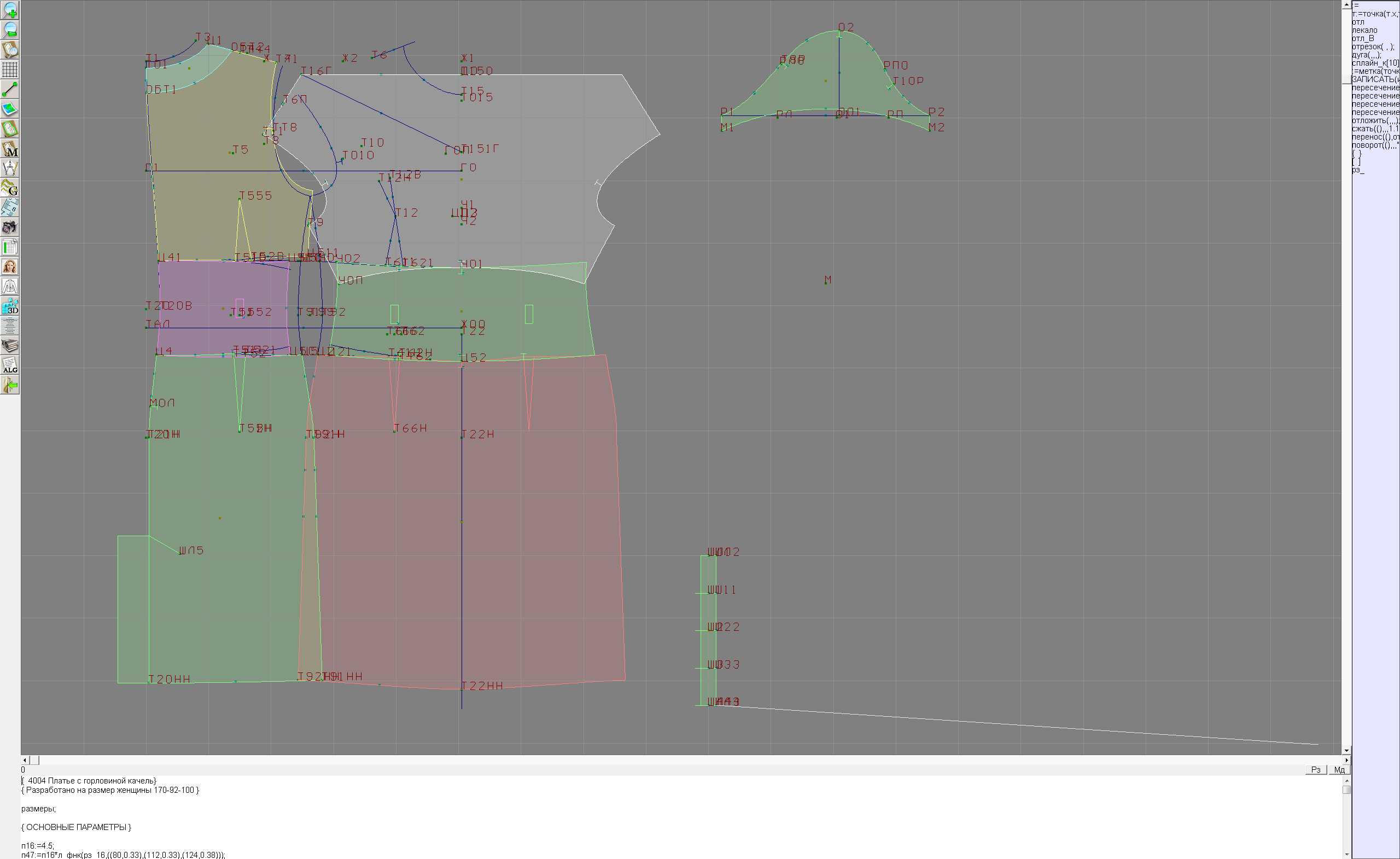This screenshot has height=859, width=1400.
Task: Click the canvas vertical scrollbar down arrow
Action: click(1346, 751)
